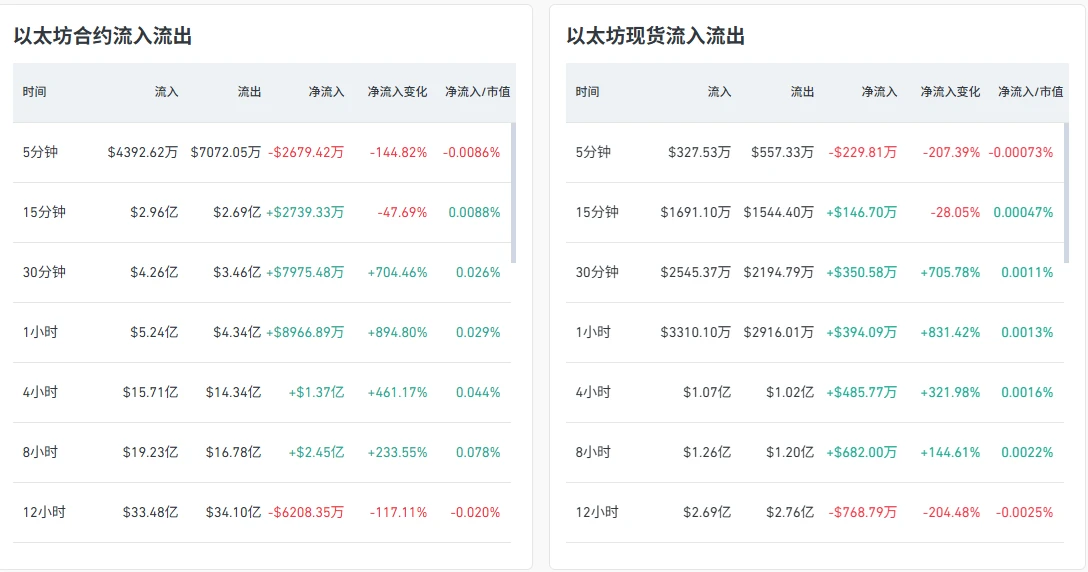Click the -28.05% change value
This screenshot has width=1088, height=572.
pyautogui.click(x=955, y=212)
